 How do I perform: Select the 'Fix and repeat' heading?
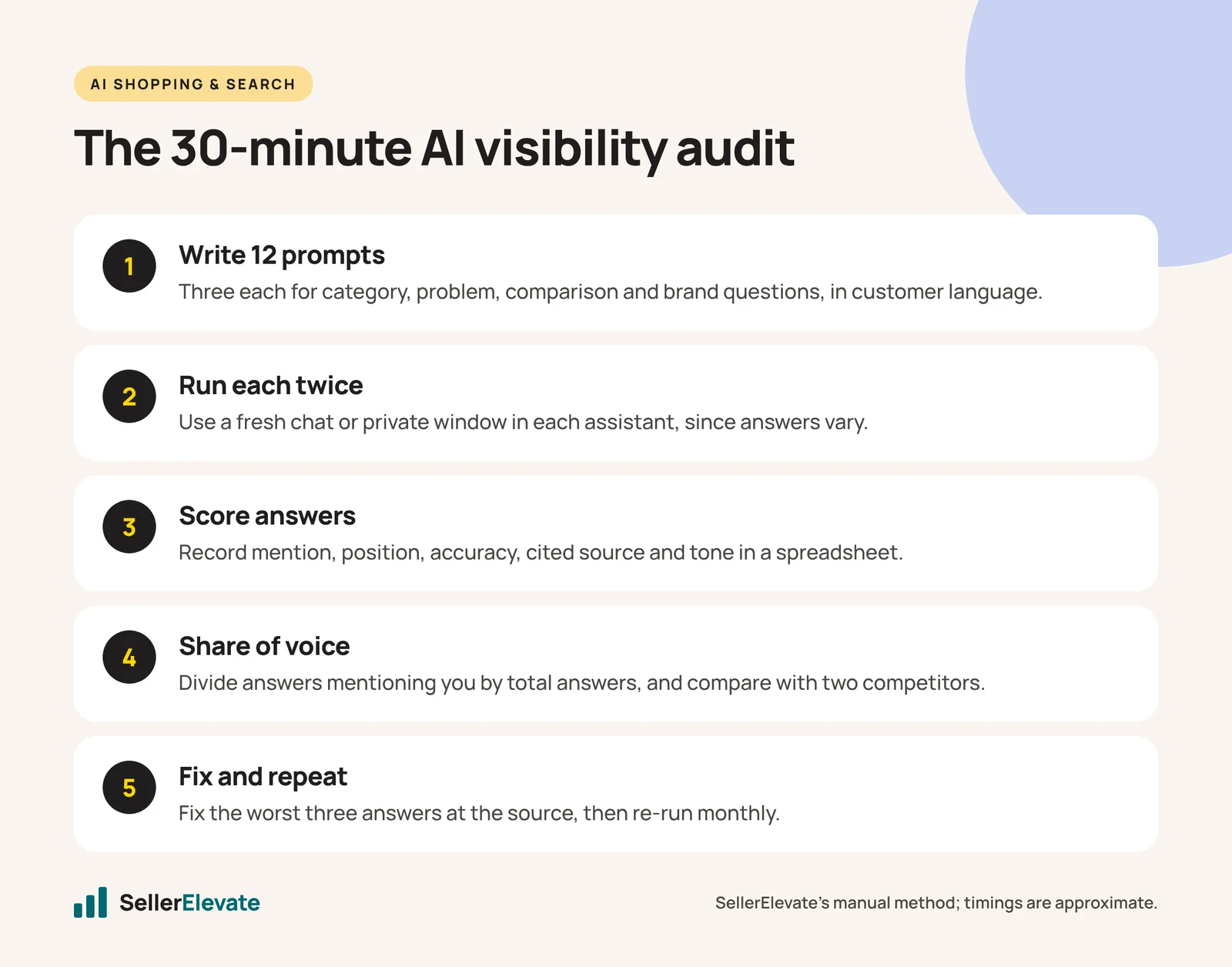[x=263, y=777]
